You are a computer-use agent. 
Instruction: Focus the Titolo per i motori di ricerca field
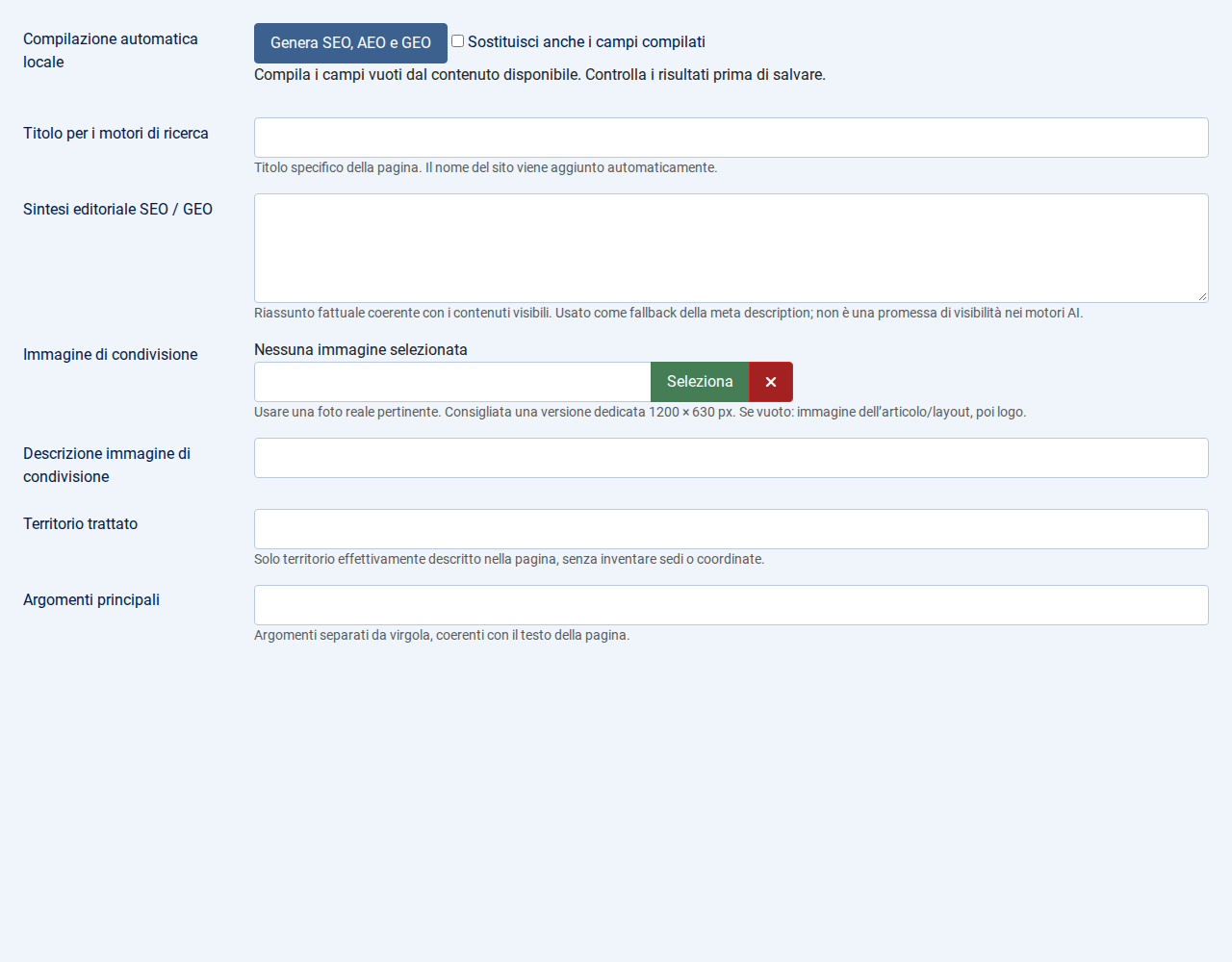(731, 138)
